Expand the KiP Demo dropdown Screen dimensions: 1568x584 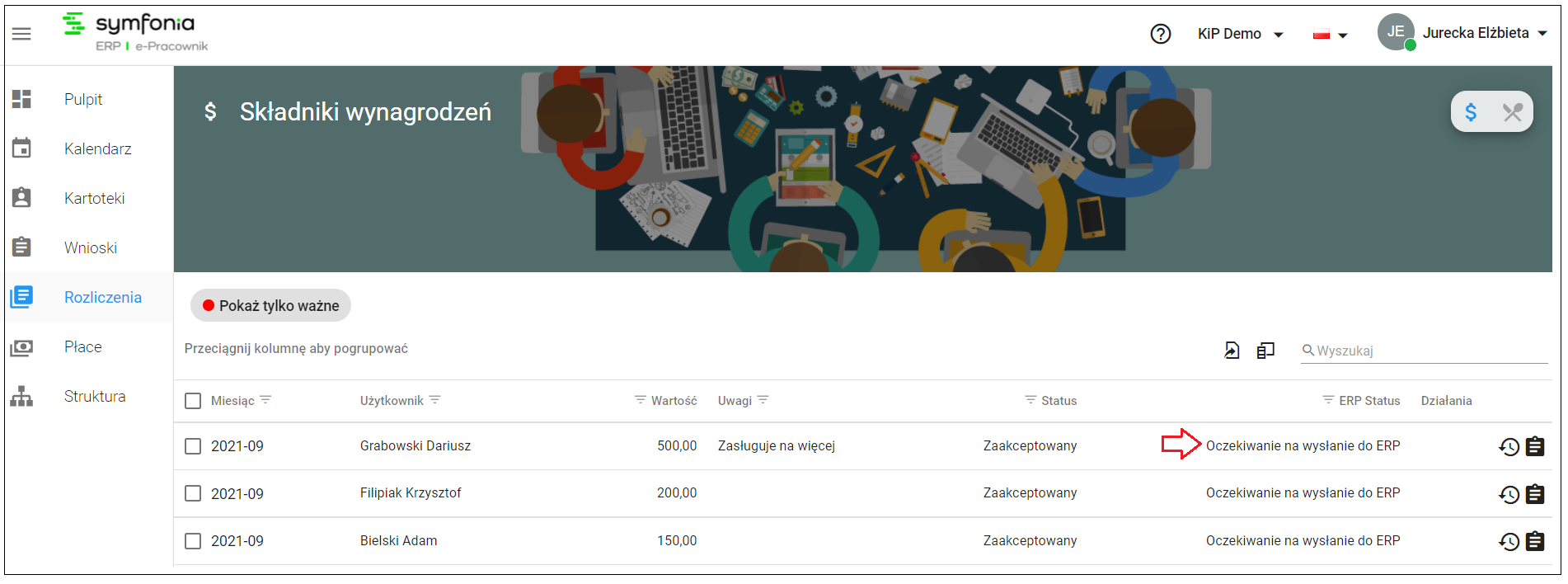[x=1240, y=34]
